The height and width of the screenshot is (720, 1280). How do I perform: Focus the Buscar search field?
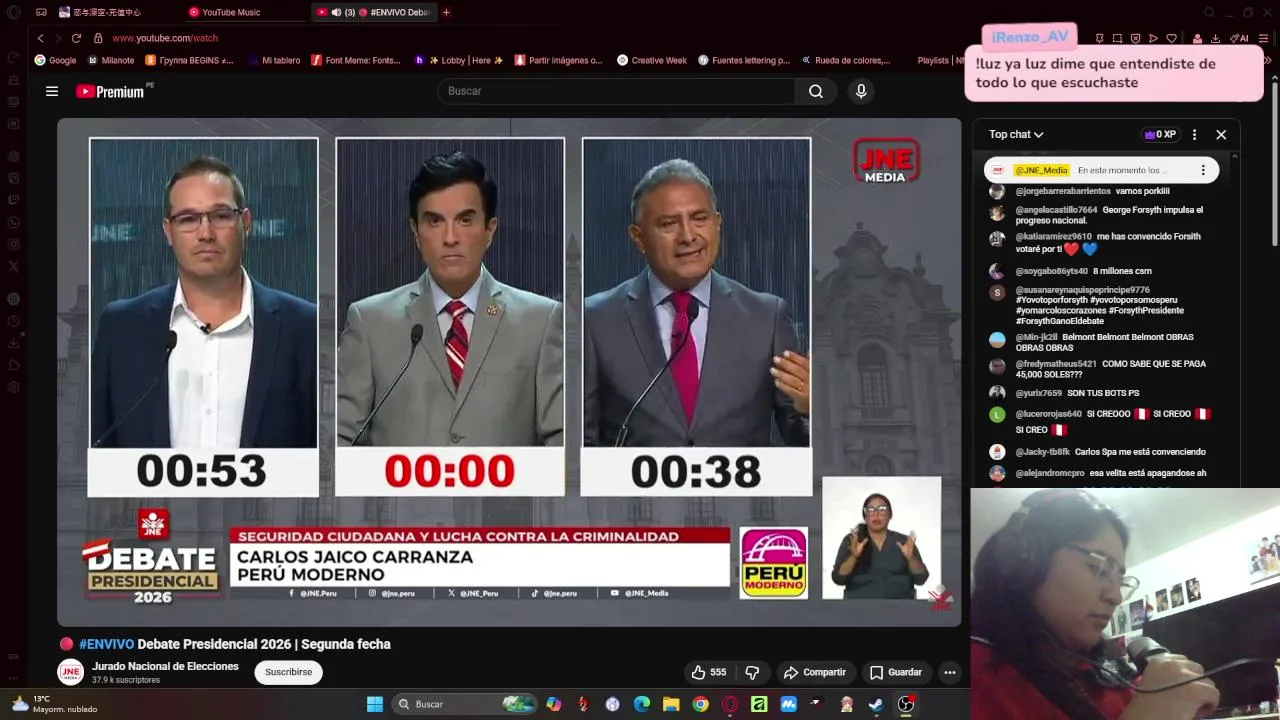point(616,91)
